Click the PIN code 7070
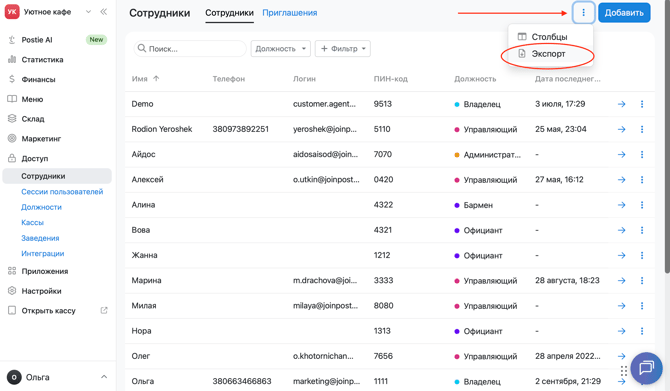Image resolution: width=670 pixels, height=391 pixels. click(x=382, y=154)
